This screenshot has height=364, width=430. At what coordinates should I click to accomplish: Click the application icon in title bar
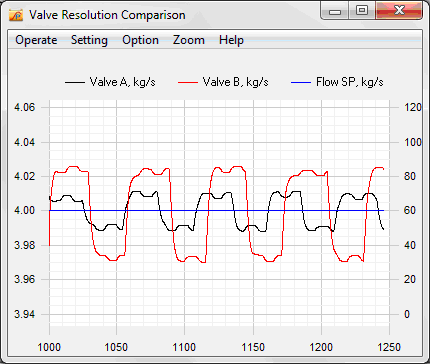16,15
